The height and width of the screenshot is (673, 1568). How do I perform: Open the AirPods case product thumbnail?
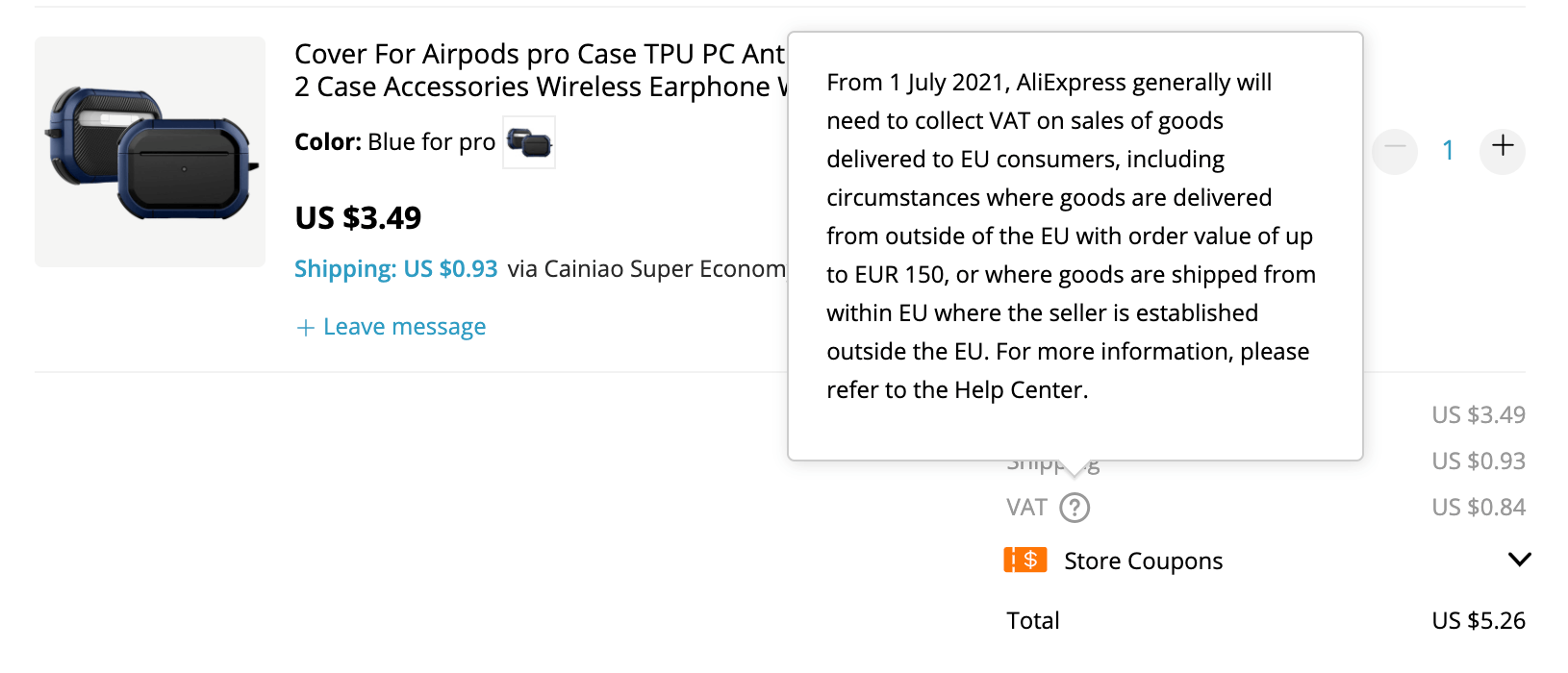pyautogui.click(x=150, y=152)
